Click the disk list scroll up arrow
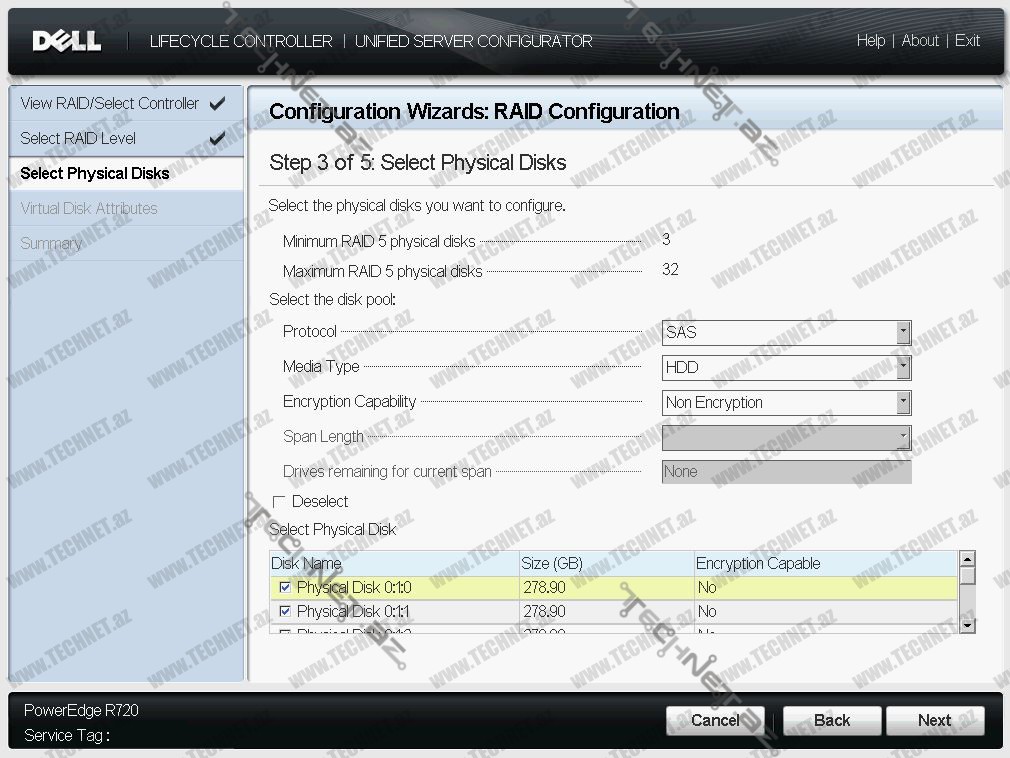This screenshot has width=1010, height=758. [967, 559]
